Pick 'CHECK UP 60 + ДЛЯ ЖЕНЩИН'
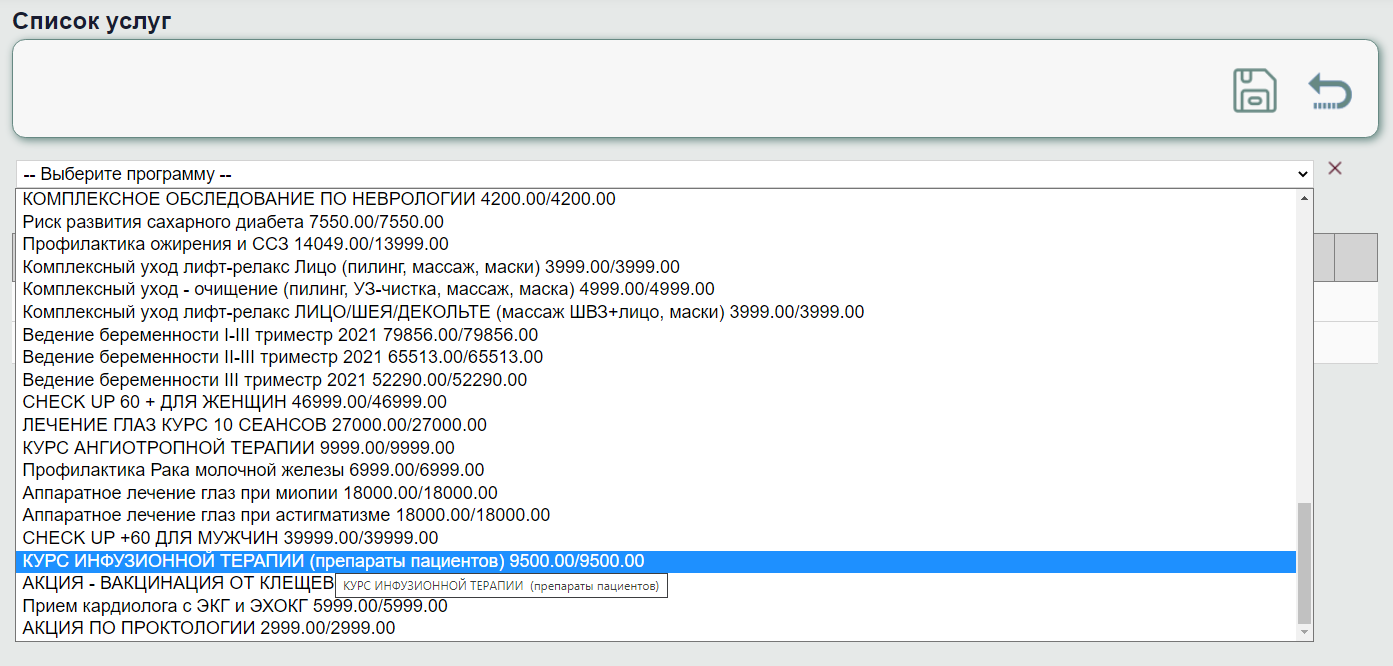1393x666 pixels. click(234, 402)
